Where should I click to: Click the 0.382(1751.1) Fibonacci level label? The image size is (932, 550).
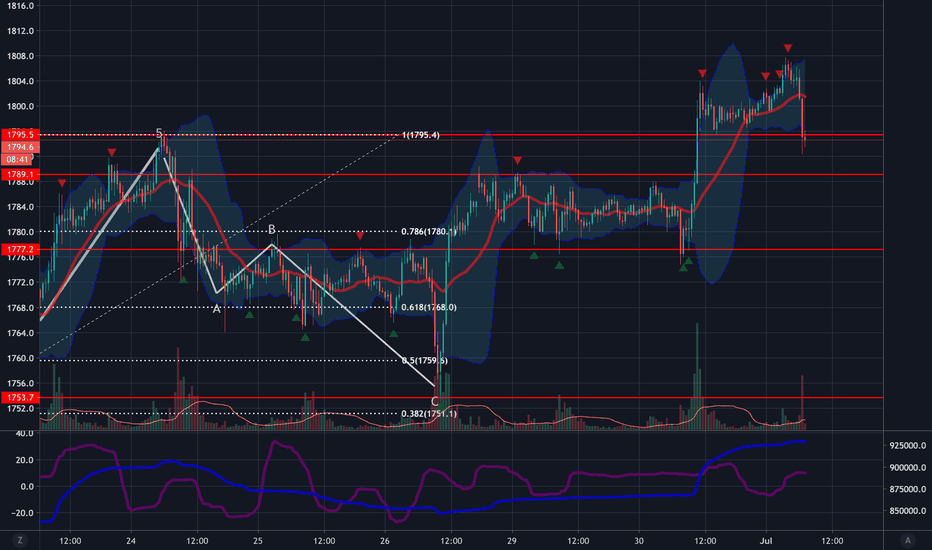pos(429,414)
